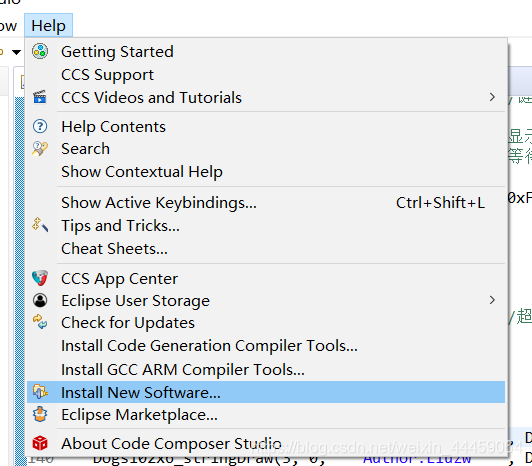This screenshot has height=466, width=532.
Task: Click the Install New Software... label
Action: click(x=141, y=392)
